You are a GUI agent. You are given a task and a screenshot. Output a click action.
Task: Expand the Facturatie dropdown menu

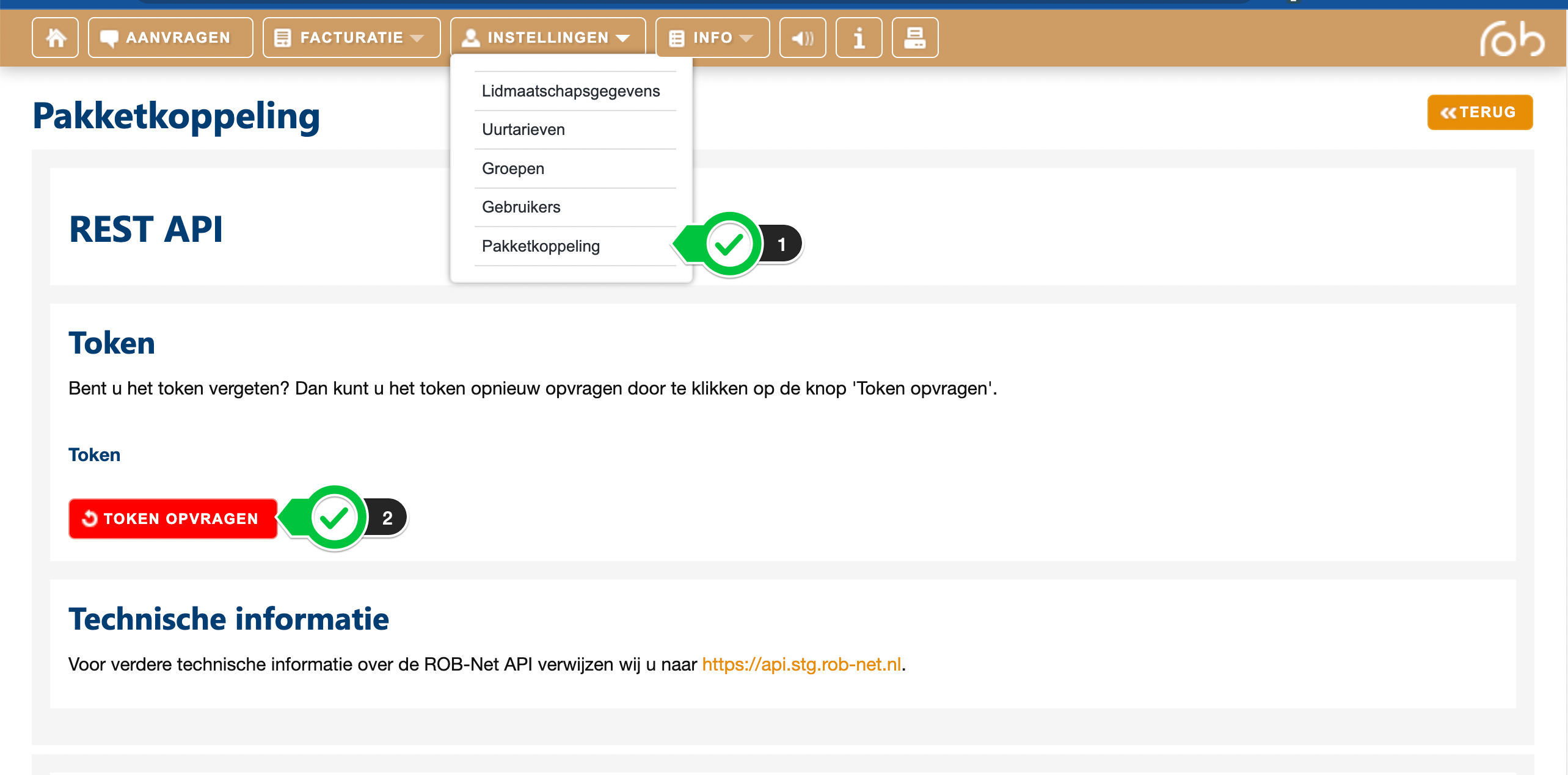(351, 38)
